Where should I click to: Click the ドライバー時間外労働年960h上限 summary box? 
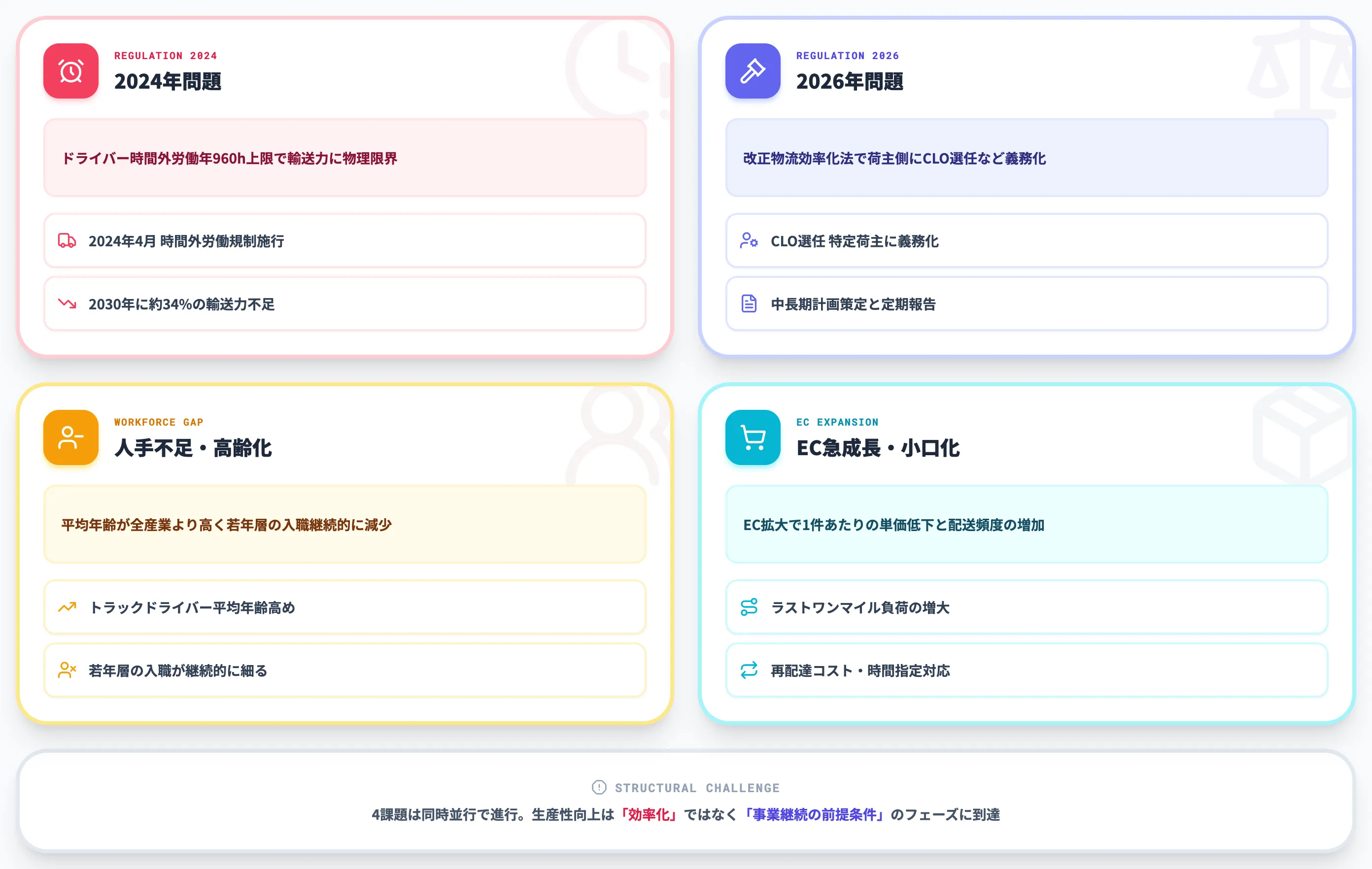coord(344,158)
